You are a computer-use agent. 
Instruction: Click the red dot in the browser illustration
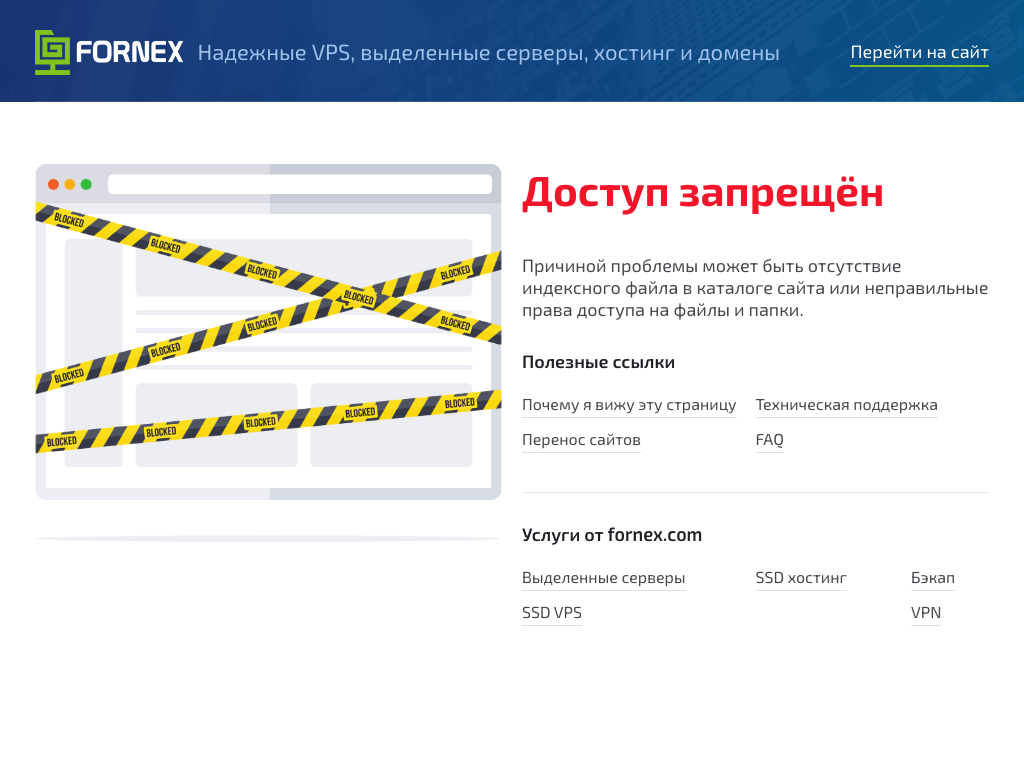click(53, 184)
